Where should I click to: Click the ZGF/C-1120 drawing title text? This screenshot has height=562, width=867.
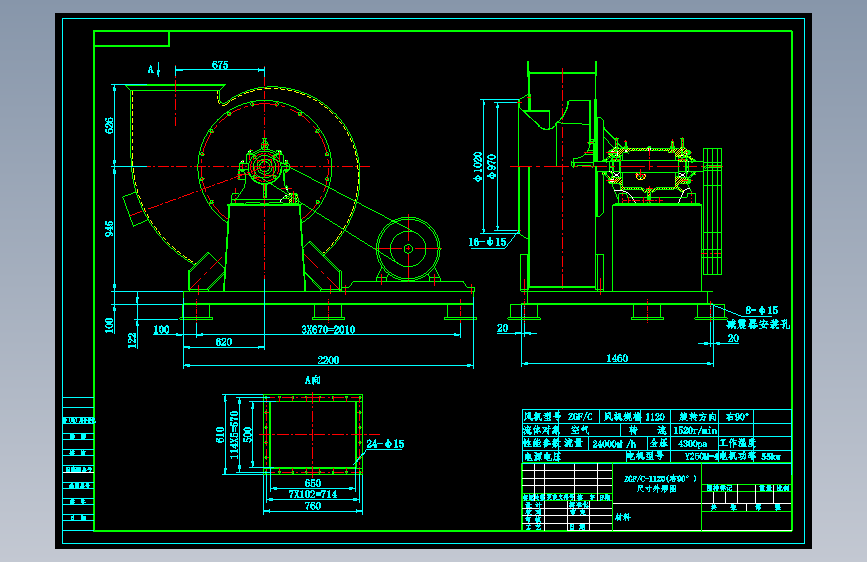click(660, 478)
